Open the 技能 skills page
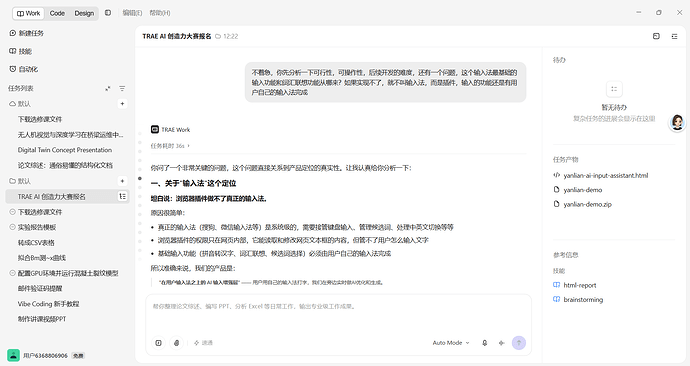The height and width of the screenshot is (366, 690). [21, 51]
